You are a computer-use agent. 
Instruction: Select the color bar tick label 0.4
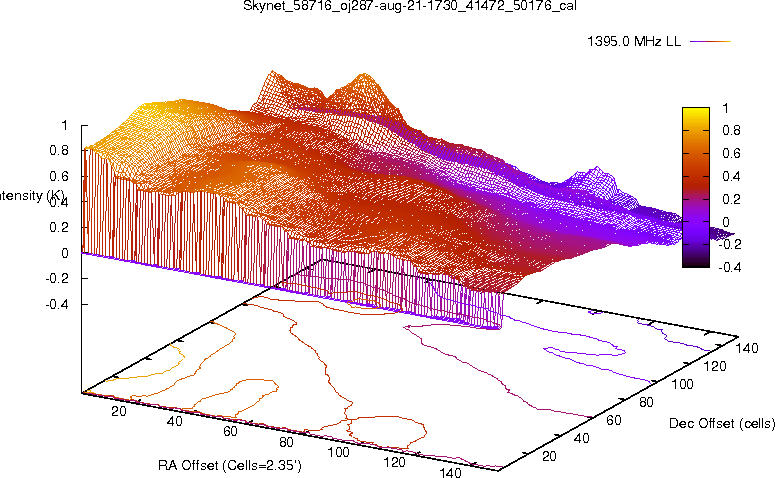point(731,176)
